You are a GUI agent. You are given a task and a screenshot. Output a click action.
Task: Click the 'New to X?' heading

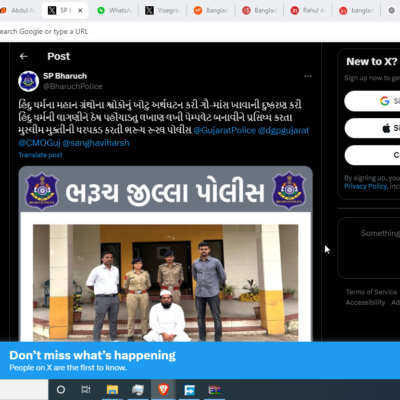372,62
